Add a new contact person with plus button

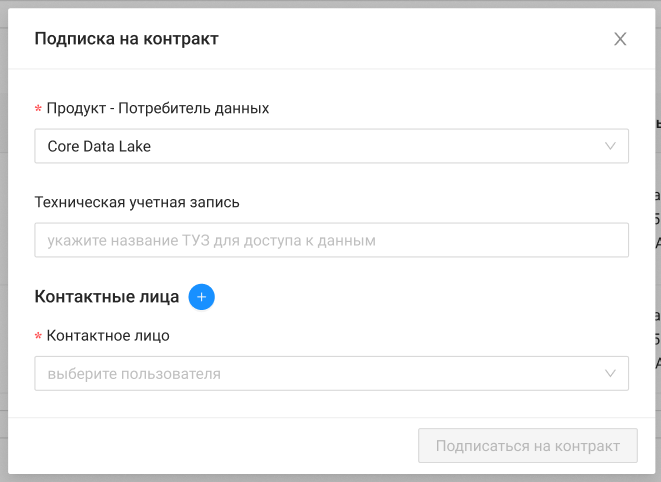point(202,297)
